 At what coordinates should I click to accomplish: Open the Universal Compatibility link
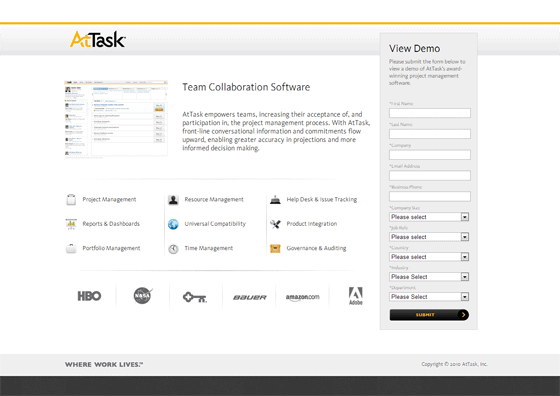click(215, 224)
